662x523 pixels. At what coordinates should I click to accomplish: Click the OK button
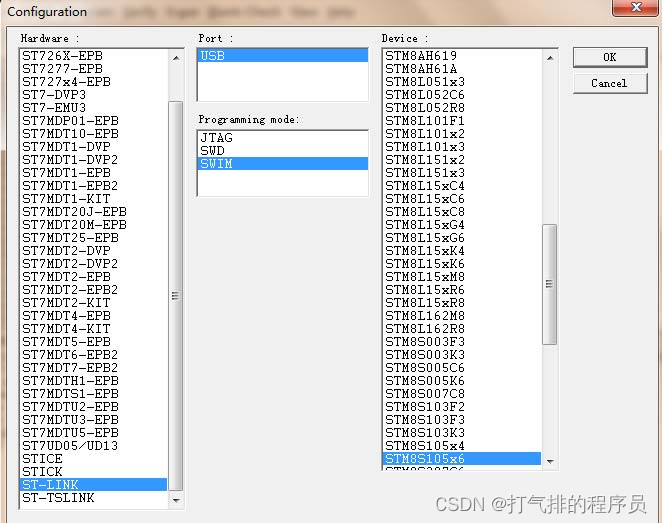610,57
